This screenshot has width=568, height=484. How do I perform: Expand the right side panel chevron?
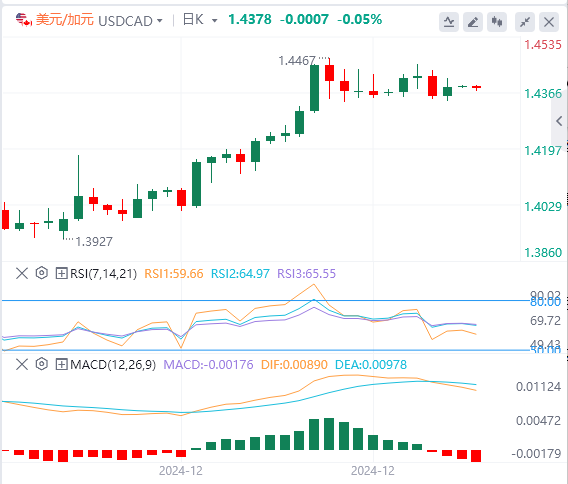click(x=559, y=121)
